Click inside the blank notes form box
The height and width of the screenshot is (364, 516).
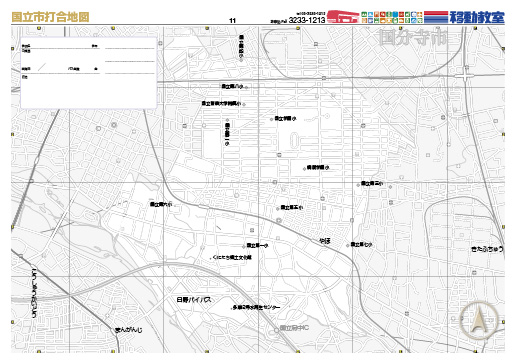(x=89, y=73)
